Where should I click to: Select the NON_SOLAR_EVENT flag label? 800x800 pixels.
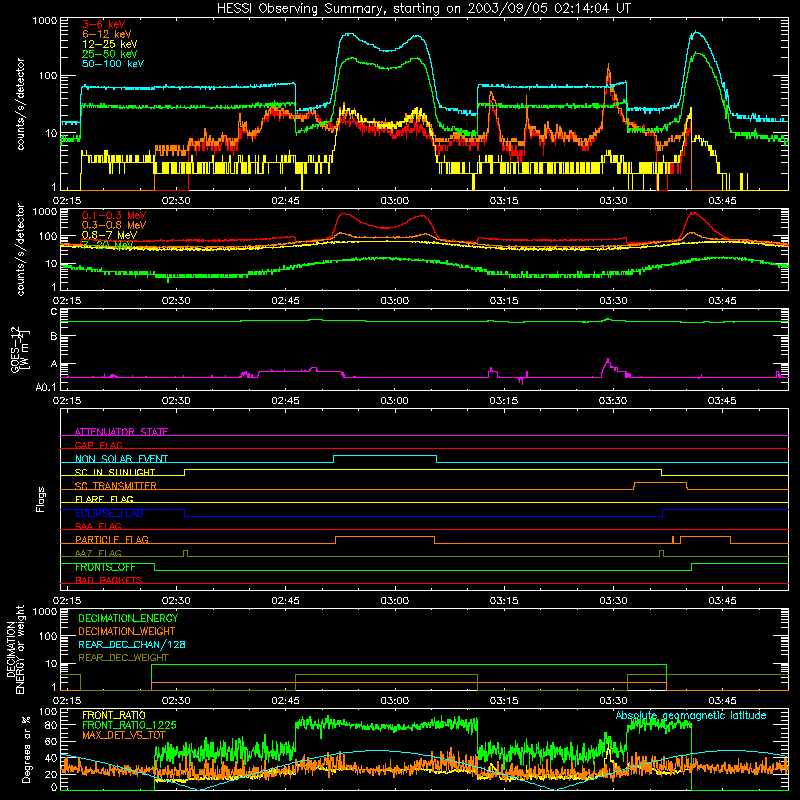click(121, 459)
